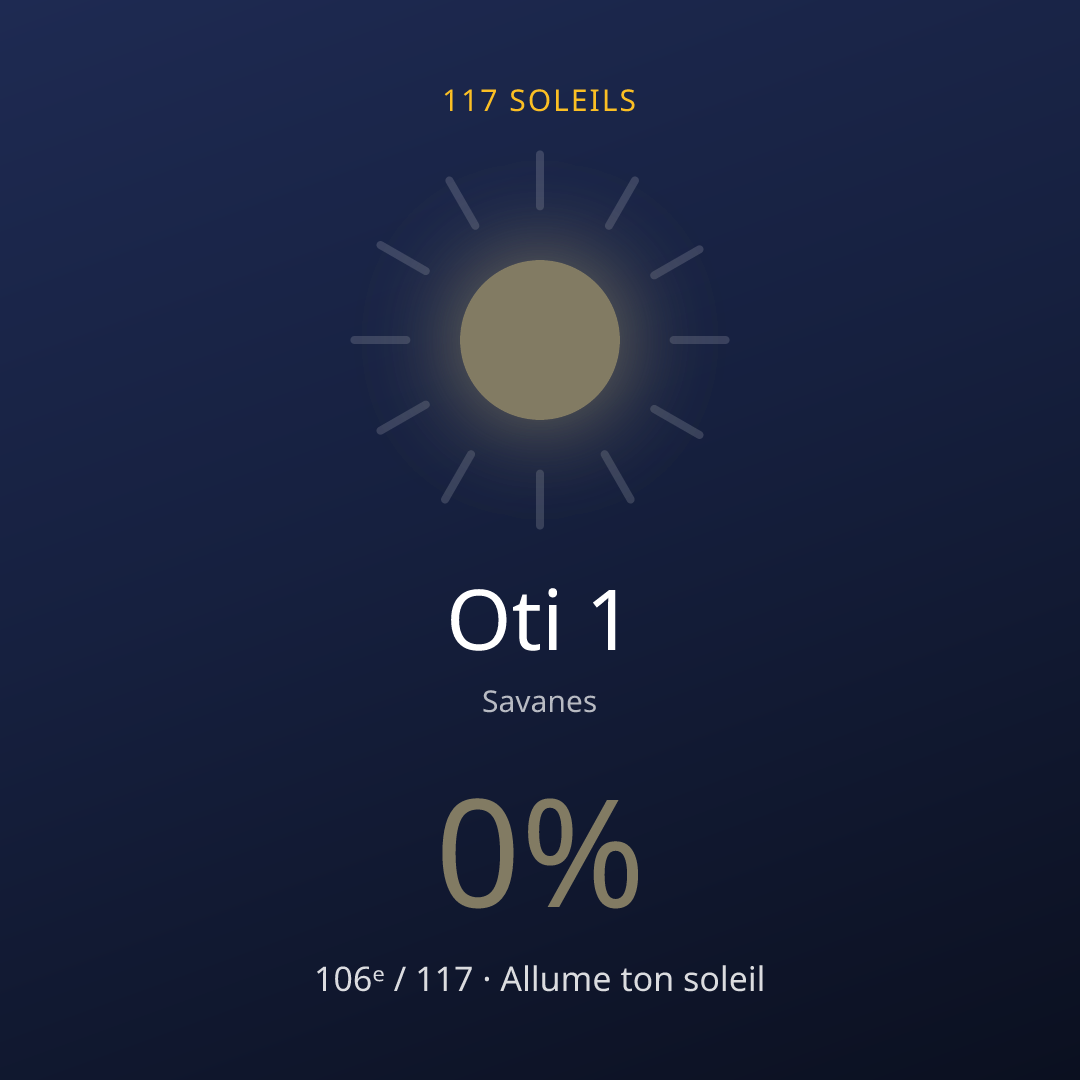Click the sun ray at ten o'clock
This screenshot has width=1080, height=1080.
tap(403, 258)
